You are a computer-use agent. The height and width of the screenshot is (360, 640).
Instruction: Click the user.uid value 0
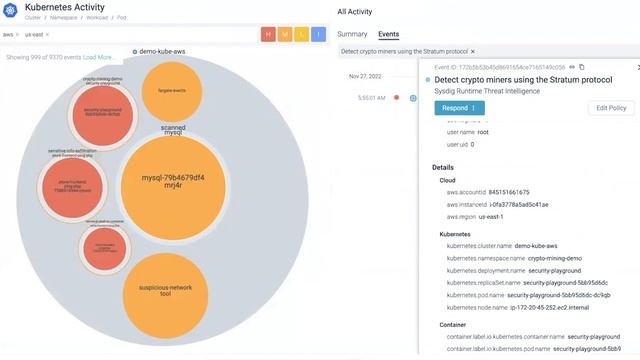tap(472, 144)
